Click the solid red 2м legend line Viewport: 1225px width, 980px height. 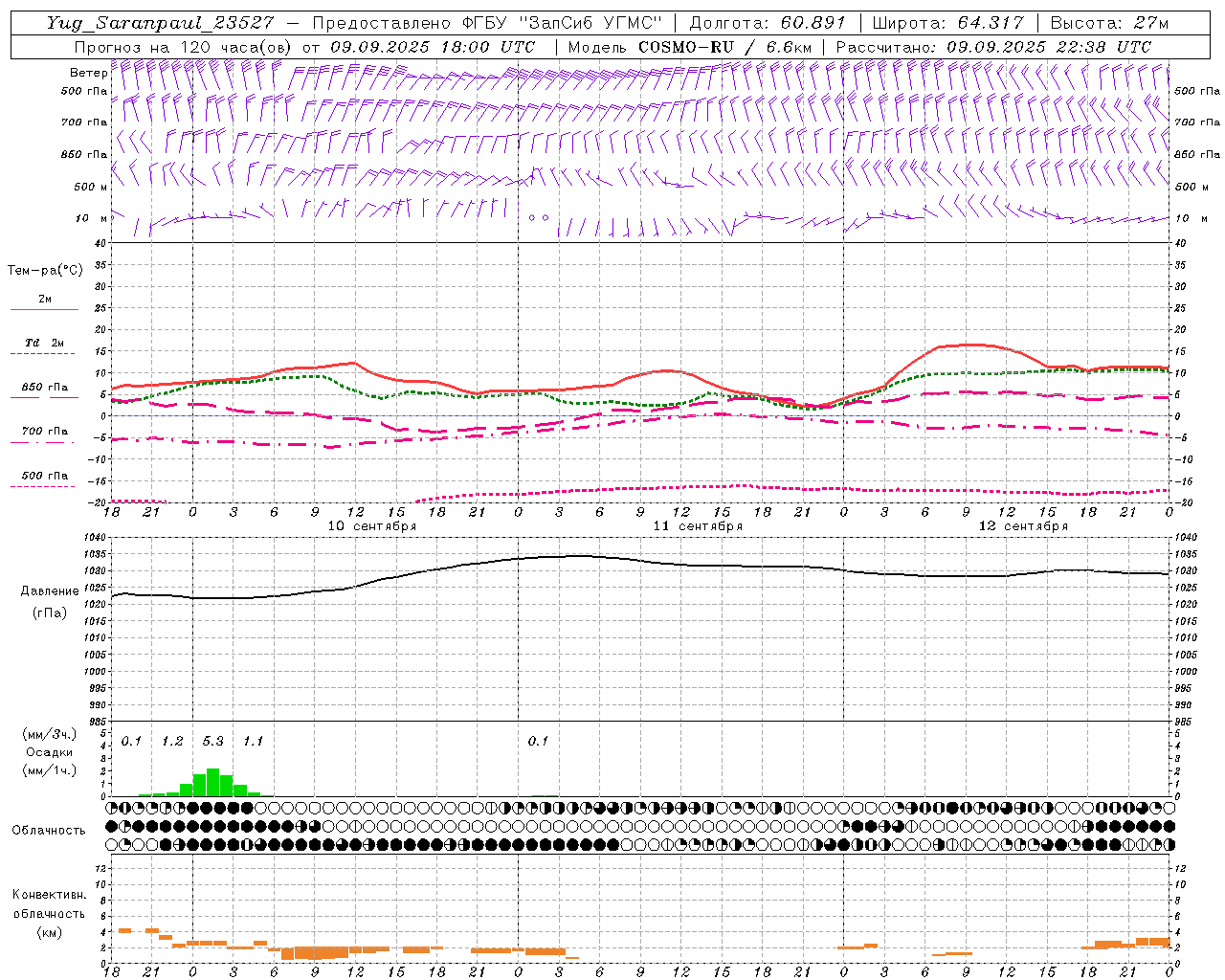point(45,309)
